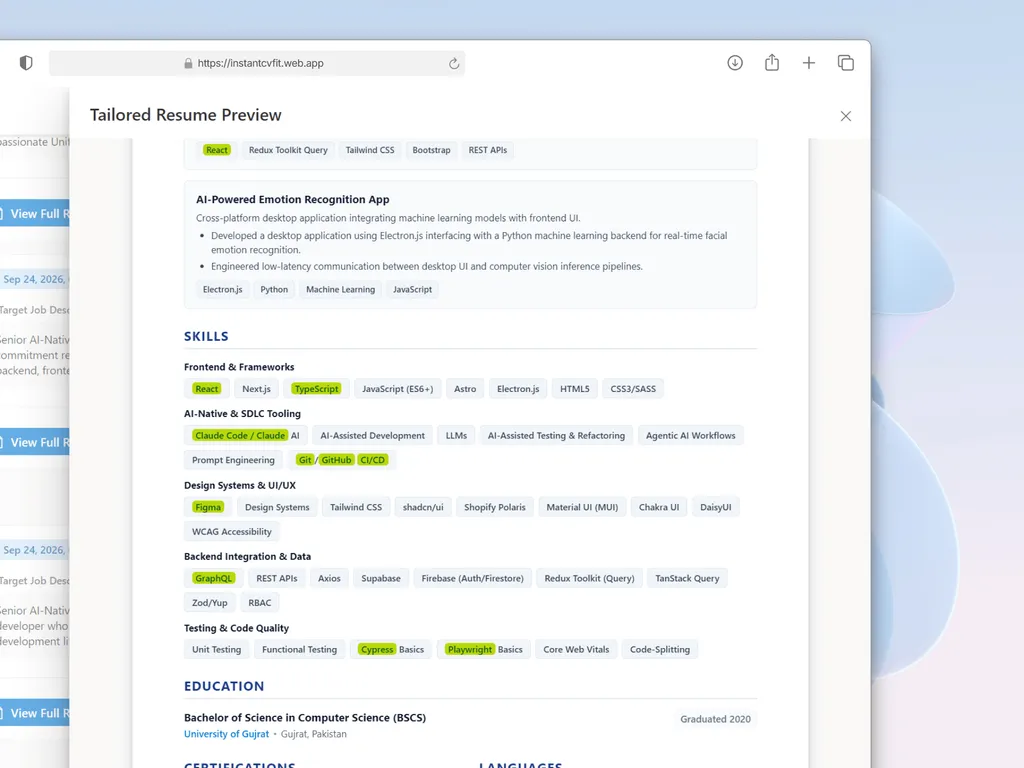
Task: Click the browser share icon
Action: coord(772,63)
